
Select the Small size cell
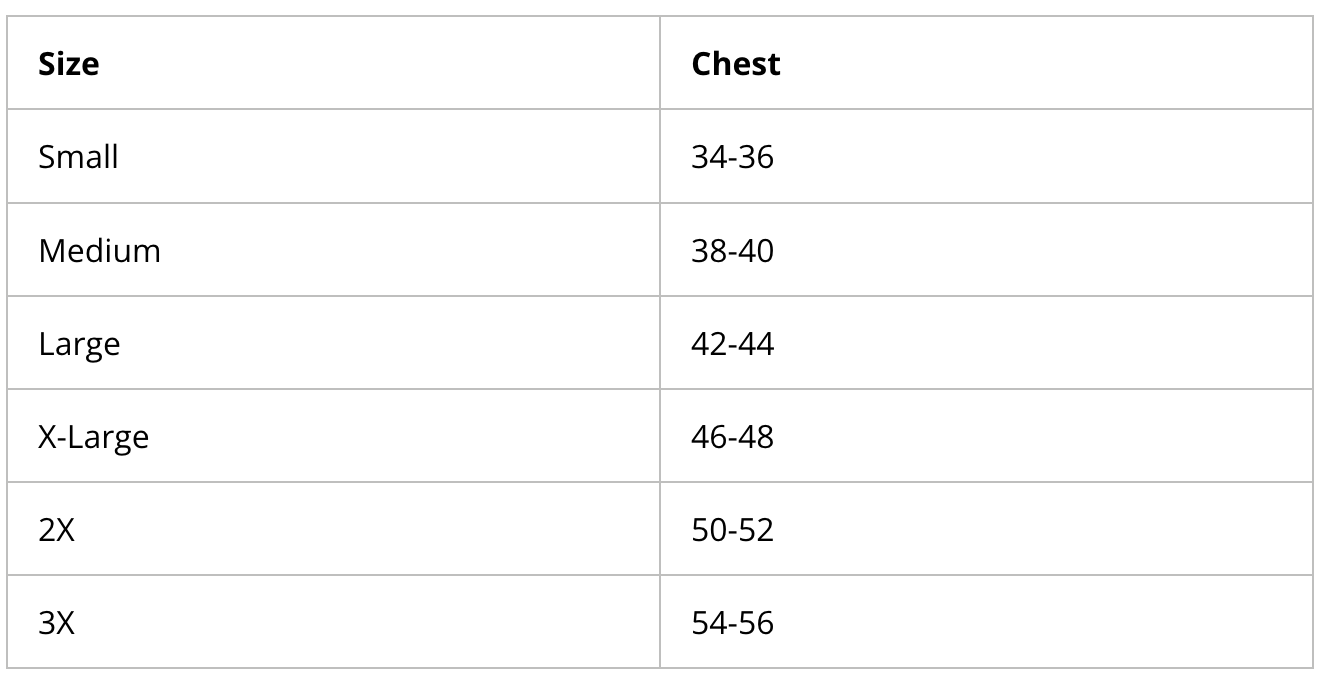78,157
